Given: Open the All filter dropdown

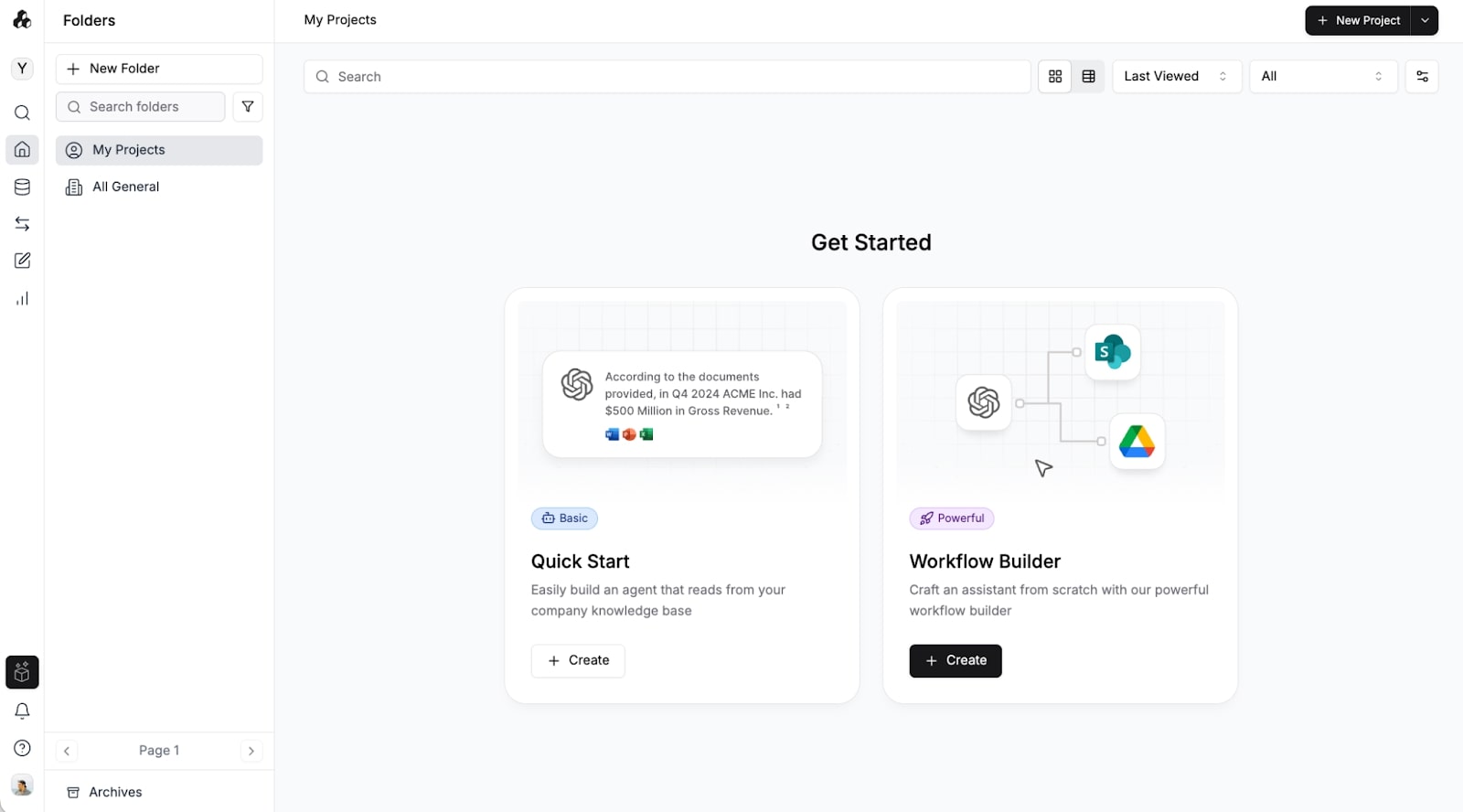Looking at the screenshot, I should pyautogui.click(x=1323, y=76).
